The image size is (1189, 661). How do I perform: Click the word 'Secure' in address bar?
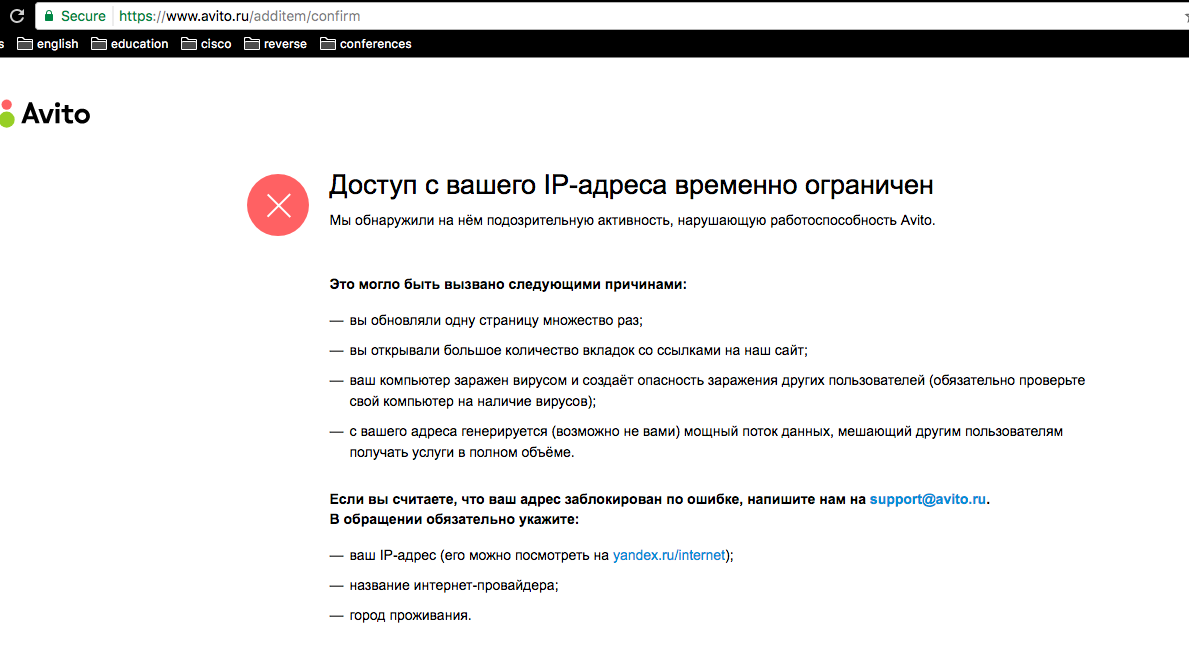click(83, 16)
